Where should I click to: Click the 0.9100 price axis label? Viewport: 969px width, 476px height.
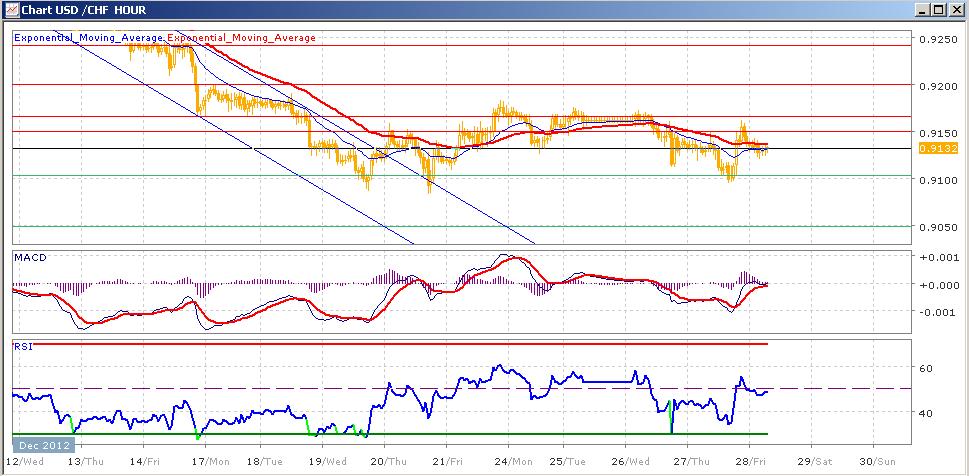[937, 180]
